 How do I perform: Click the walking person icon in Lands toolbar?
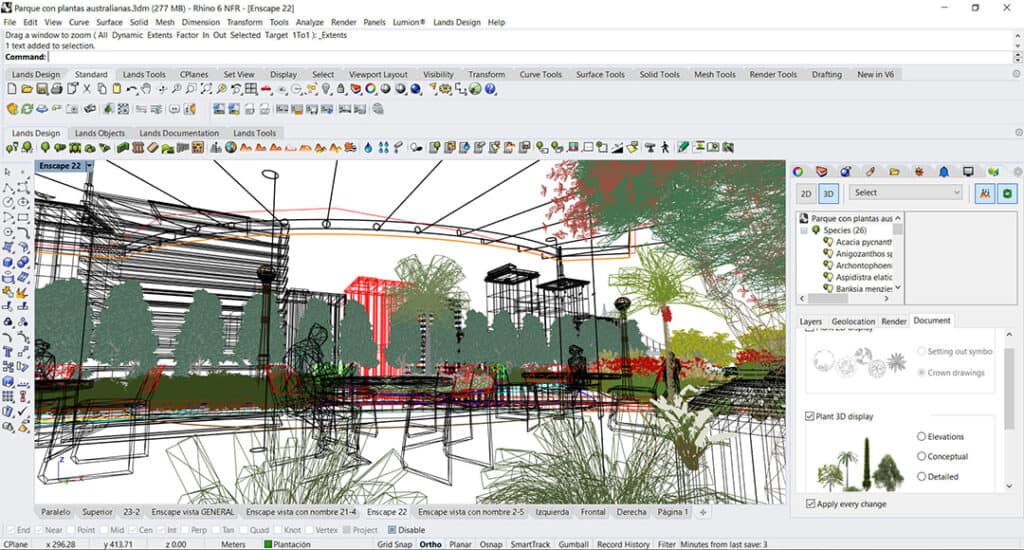coord(665,148)
